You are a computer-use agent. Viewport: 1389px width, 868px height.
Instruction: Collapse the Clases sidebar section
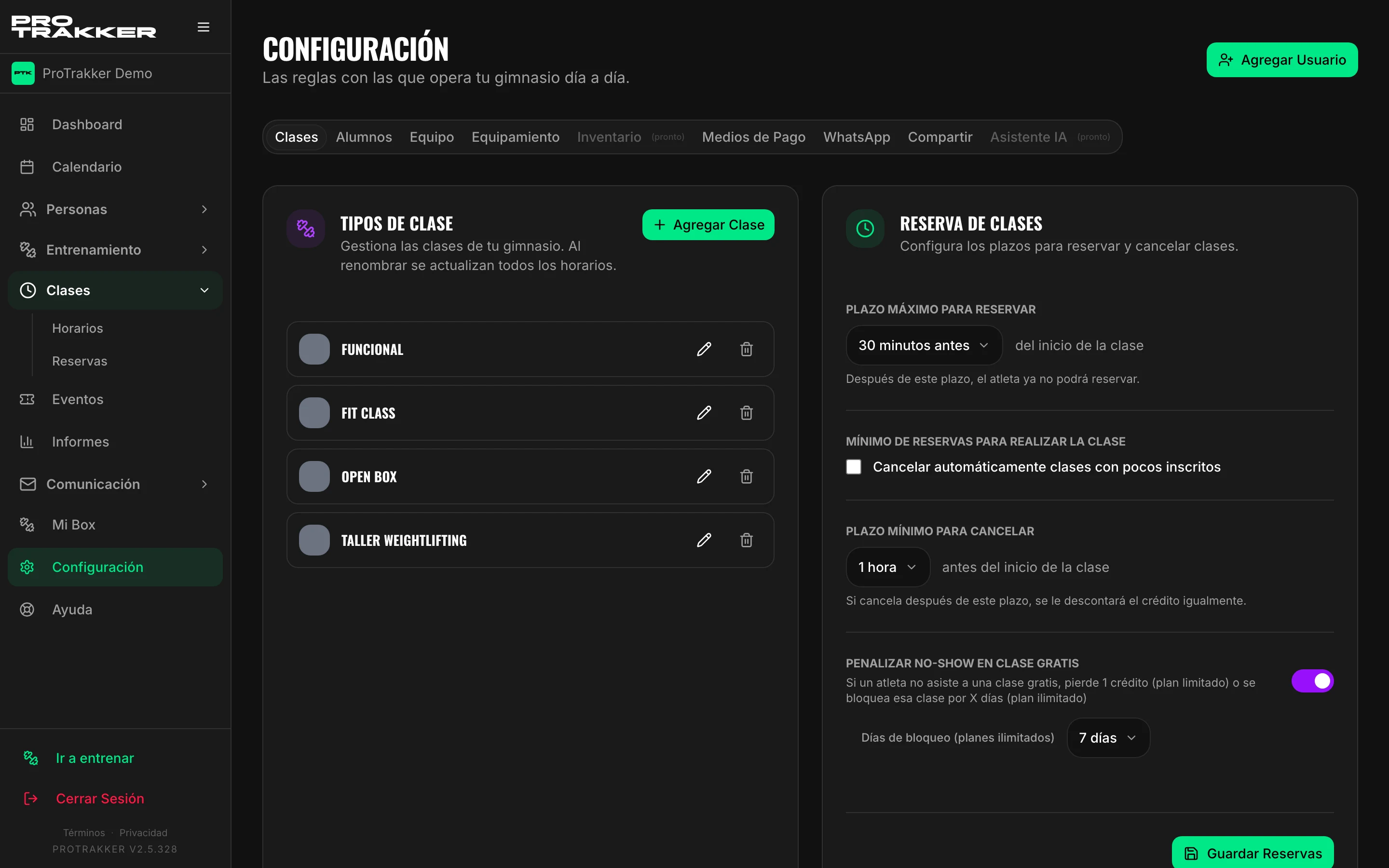pyautogui.click(x=115, y=290)
